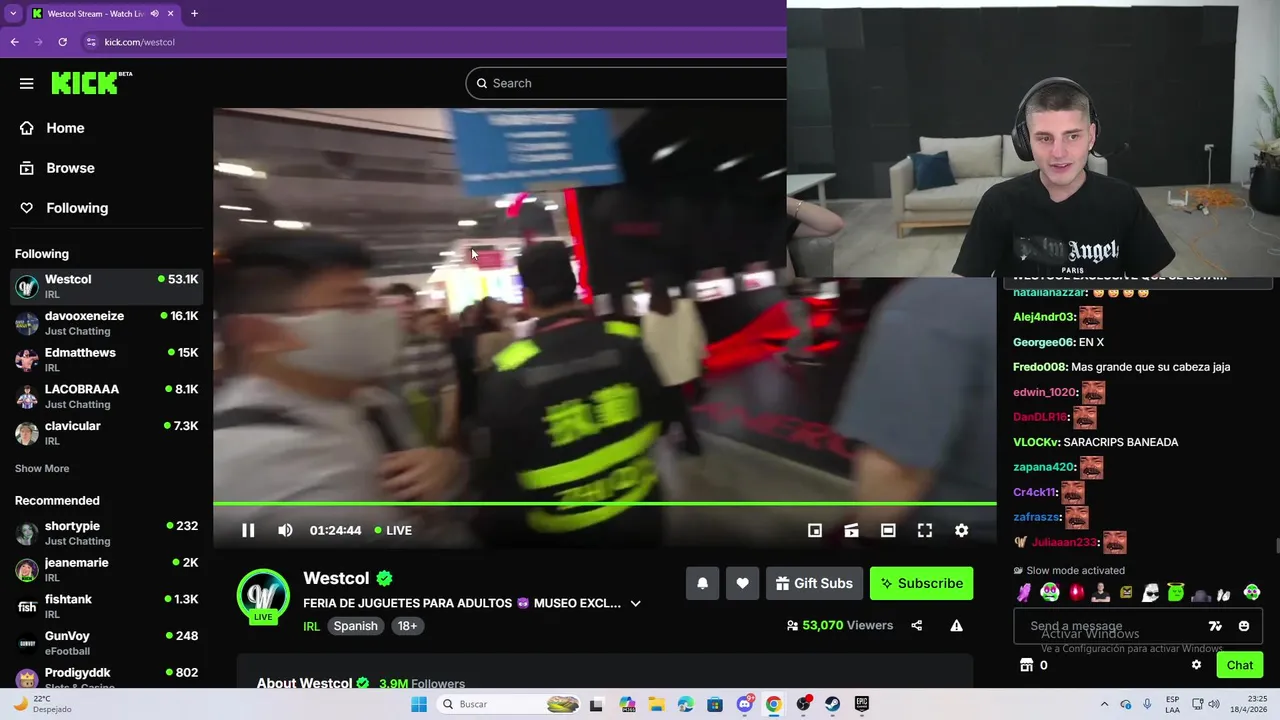Open the IRL category link
This screenshot has width=1280, height=720.
tap(311, 626)
